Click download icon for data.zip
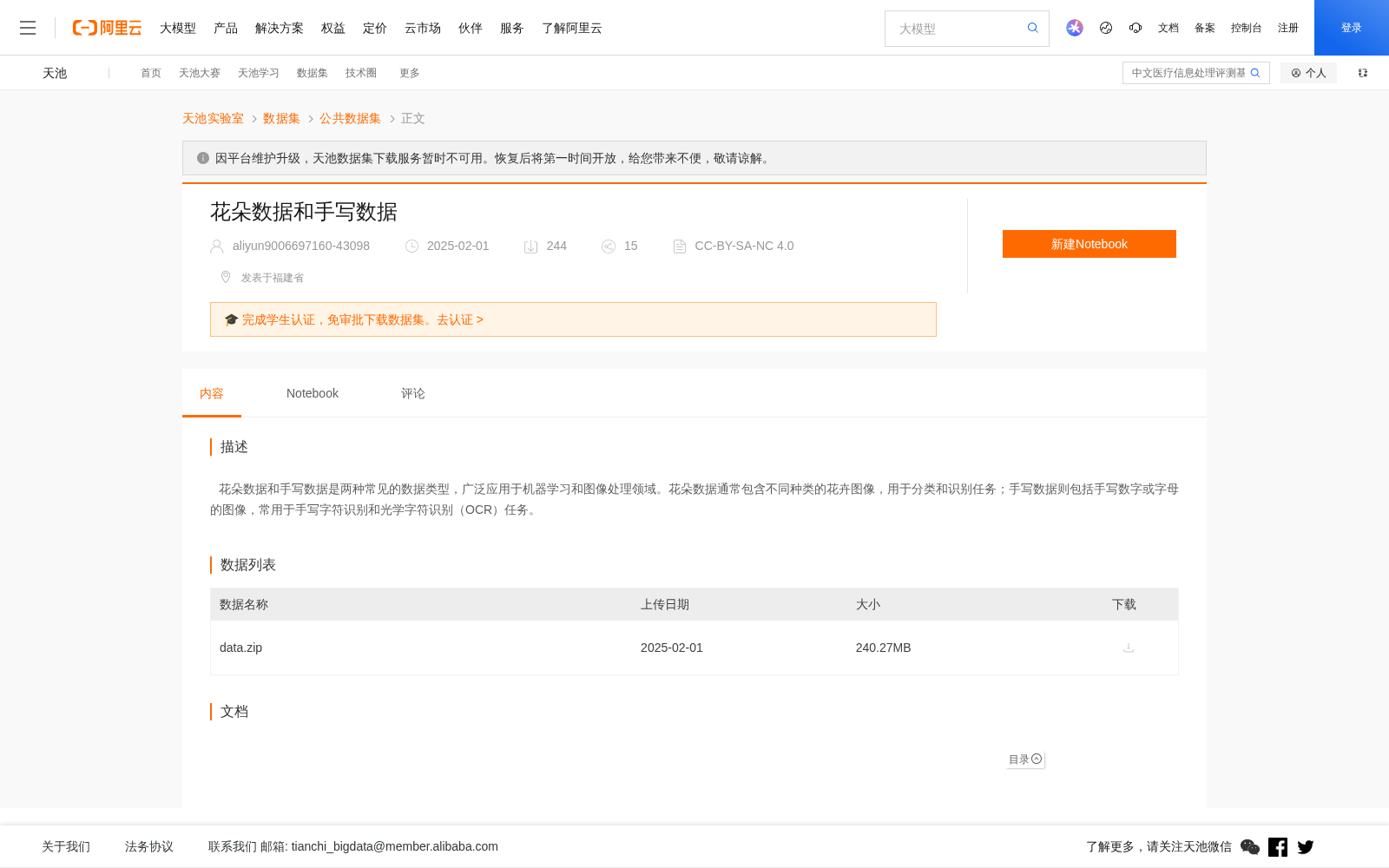 tap(1129, 648)
